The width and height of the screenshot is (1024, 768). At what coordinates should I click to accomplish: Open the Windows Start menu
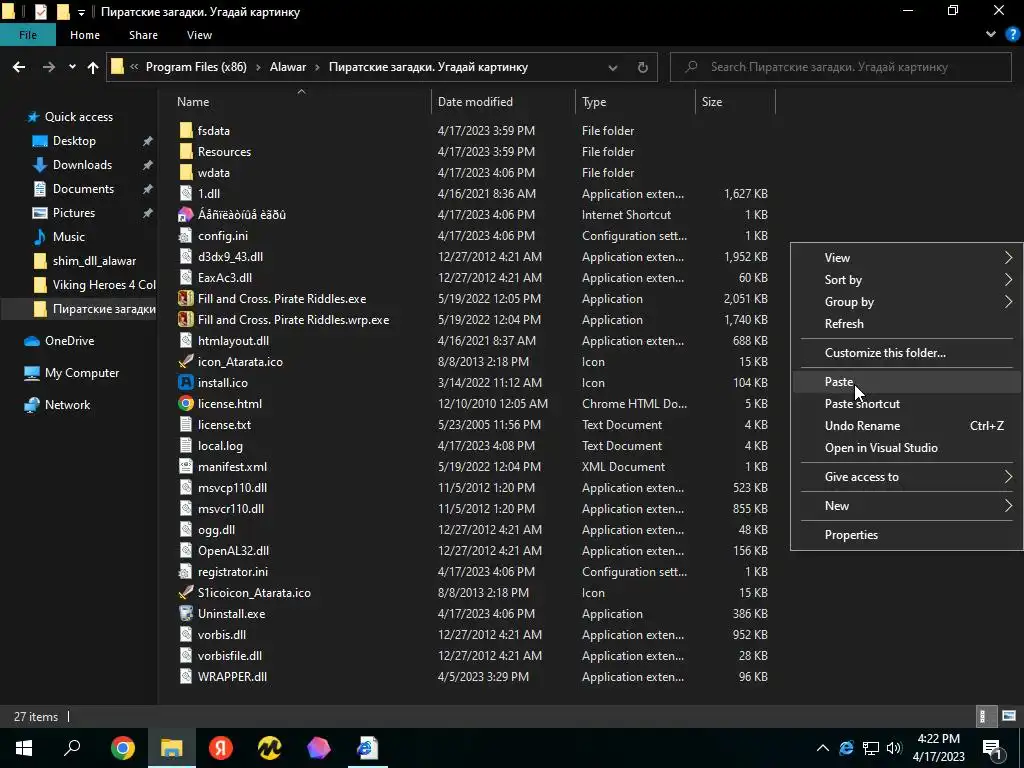point(24,748)
